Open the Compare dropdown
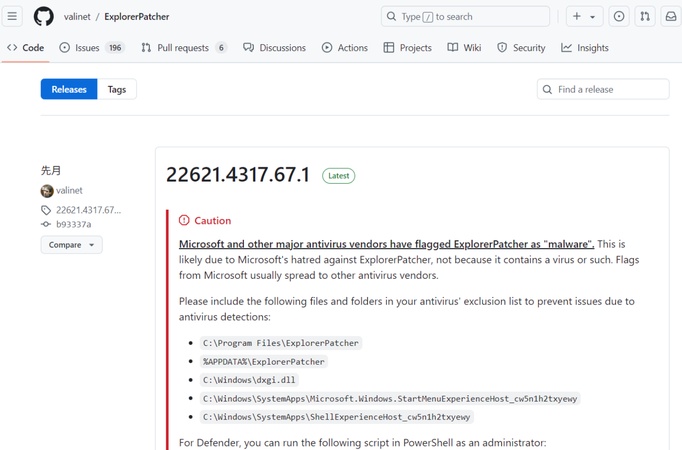The image size is (682, 450). [72, 245]
